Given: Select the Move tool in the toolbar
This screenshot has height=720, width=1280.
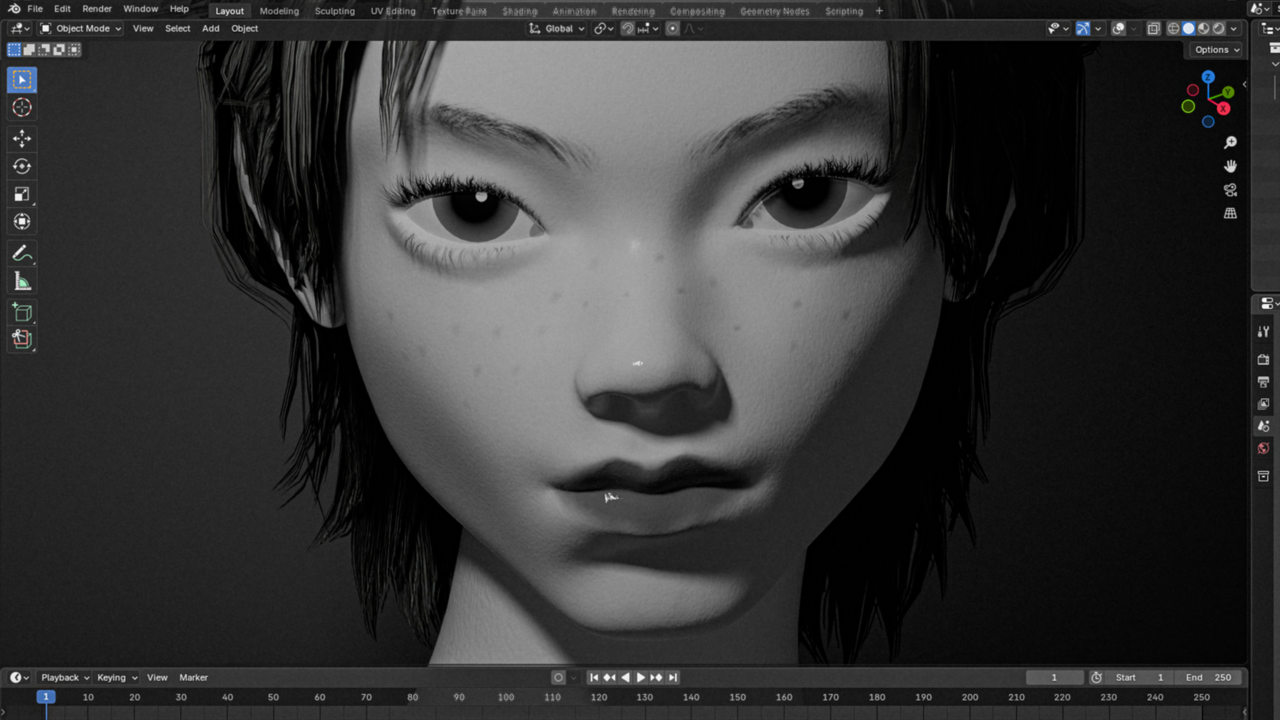Looking at the screenshot, I should click(x=22, y=139).
